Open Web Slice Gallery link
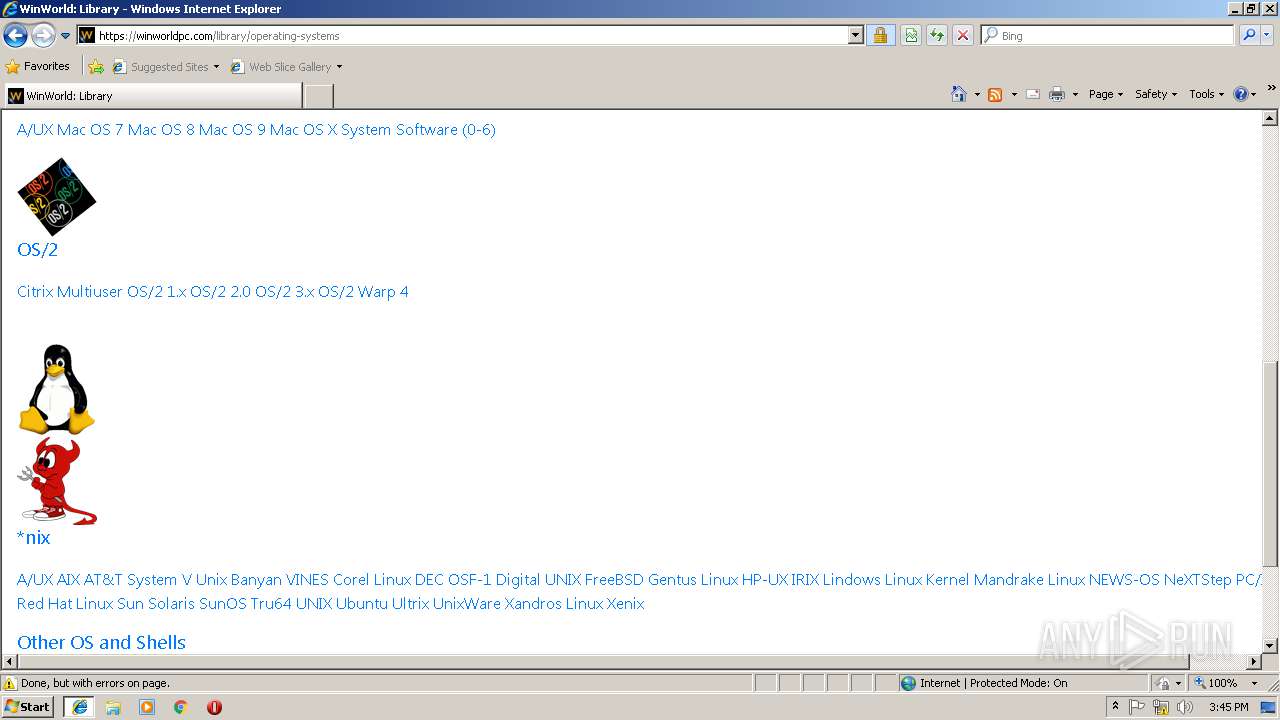 tap(286, 67)
